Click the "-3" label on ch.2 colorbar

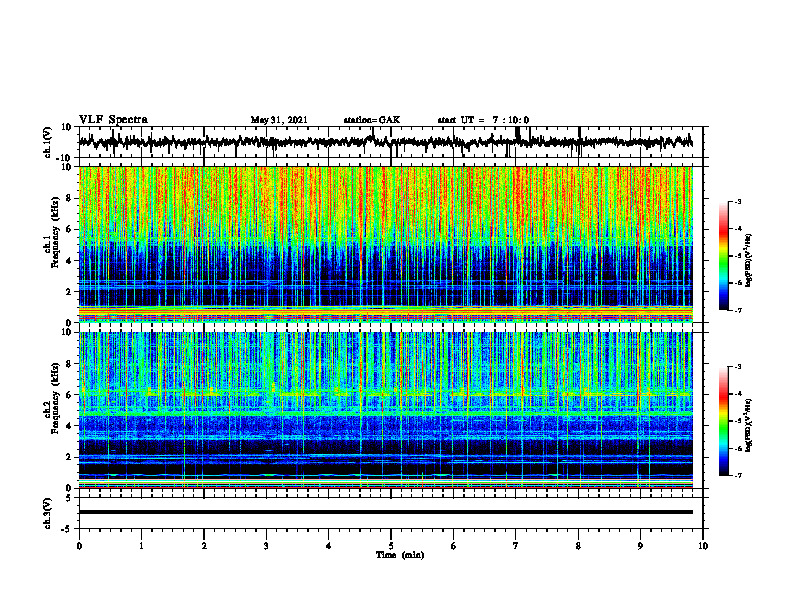(x=738, y=367)
